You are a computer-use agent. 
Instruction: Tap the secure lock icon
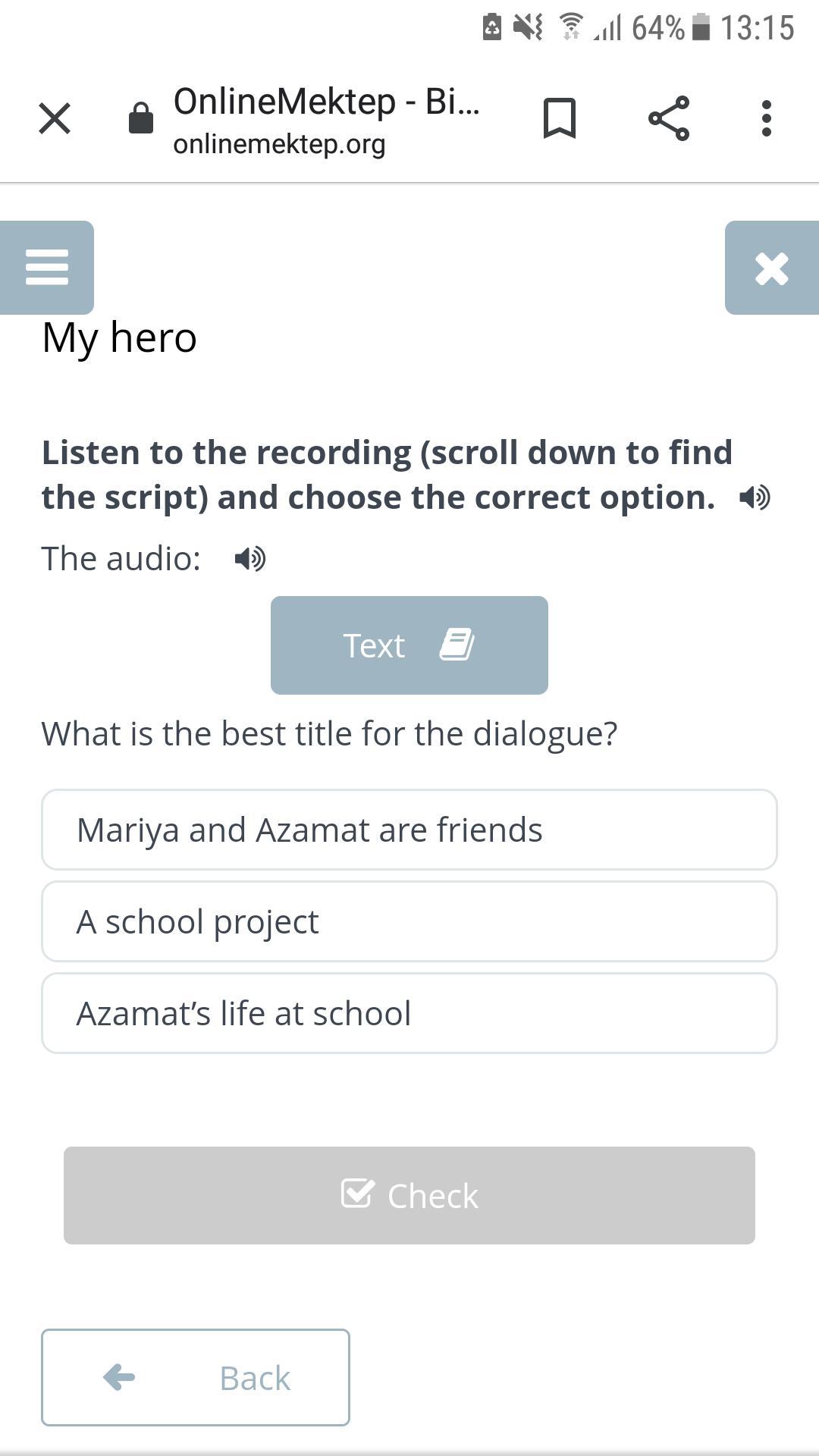[x=141, y=118]
